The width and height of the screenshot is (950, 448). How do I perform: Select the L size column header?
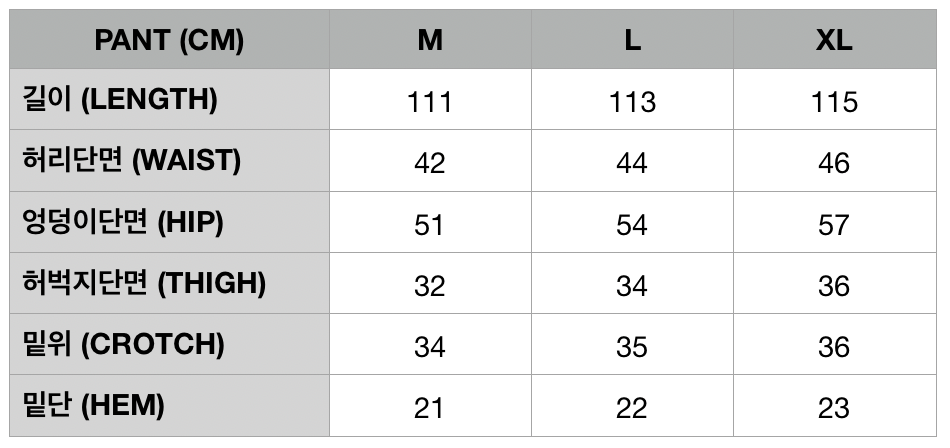click(x=632, y=40)
